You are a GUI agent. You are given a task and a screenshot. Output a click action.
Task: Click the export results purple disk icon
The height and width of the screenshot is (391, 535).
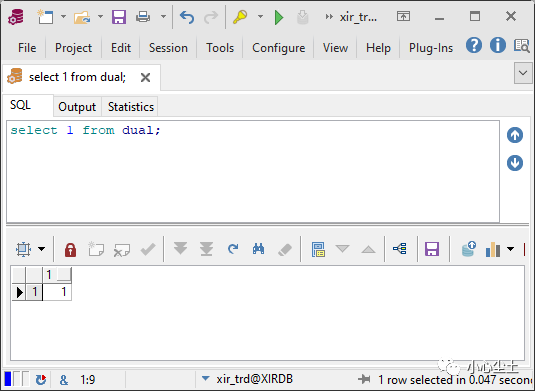(x=432, y=249)
